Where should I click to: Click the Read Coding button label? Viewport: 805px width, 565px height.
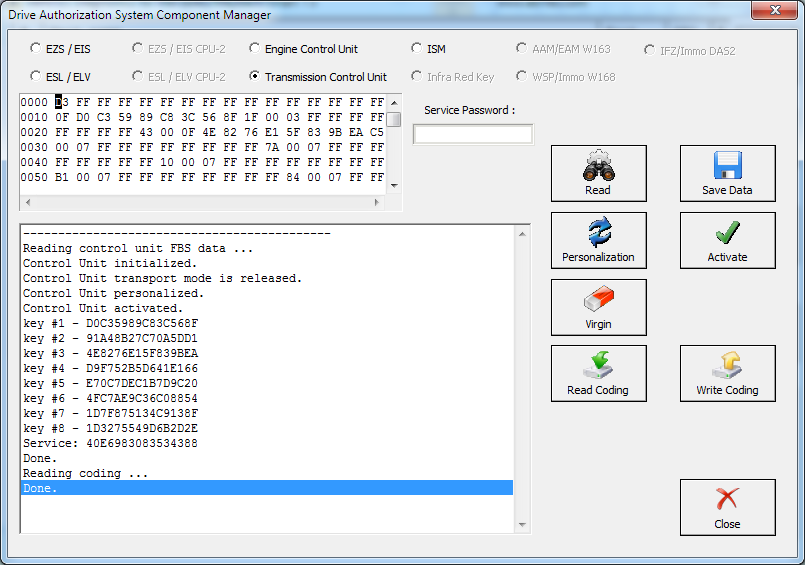[x=598, y=391]
